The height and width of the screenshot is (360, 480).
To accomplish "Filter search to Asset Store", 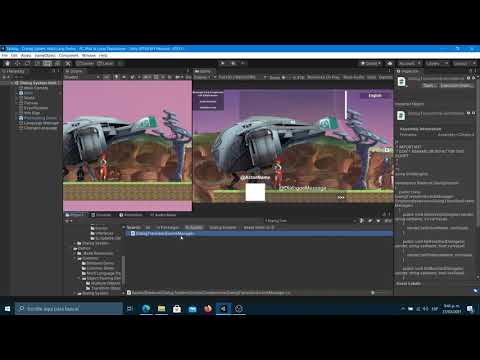I will (x=259, y=227).
